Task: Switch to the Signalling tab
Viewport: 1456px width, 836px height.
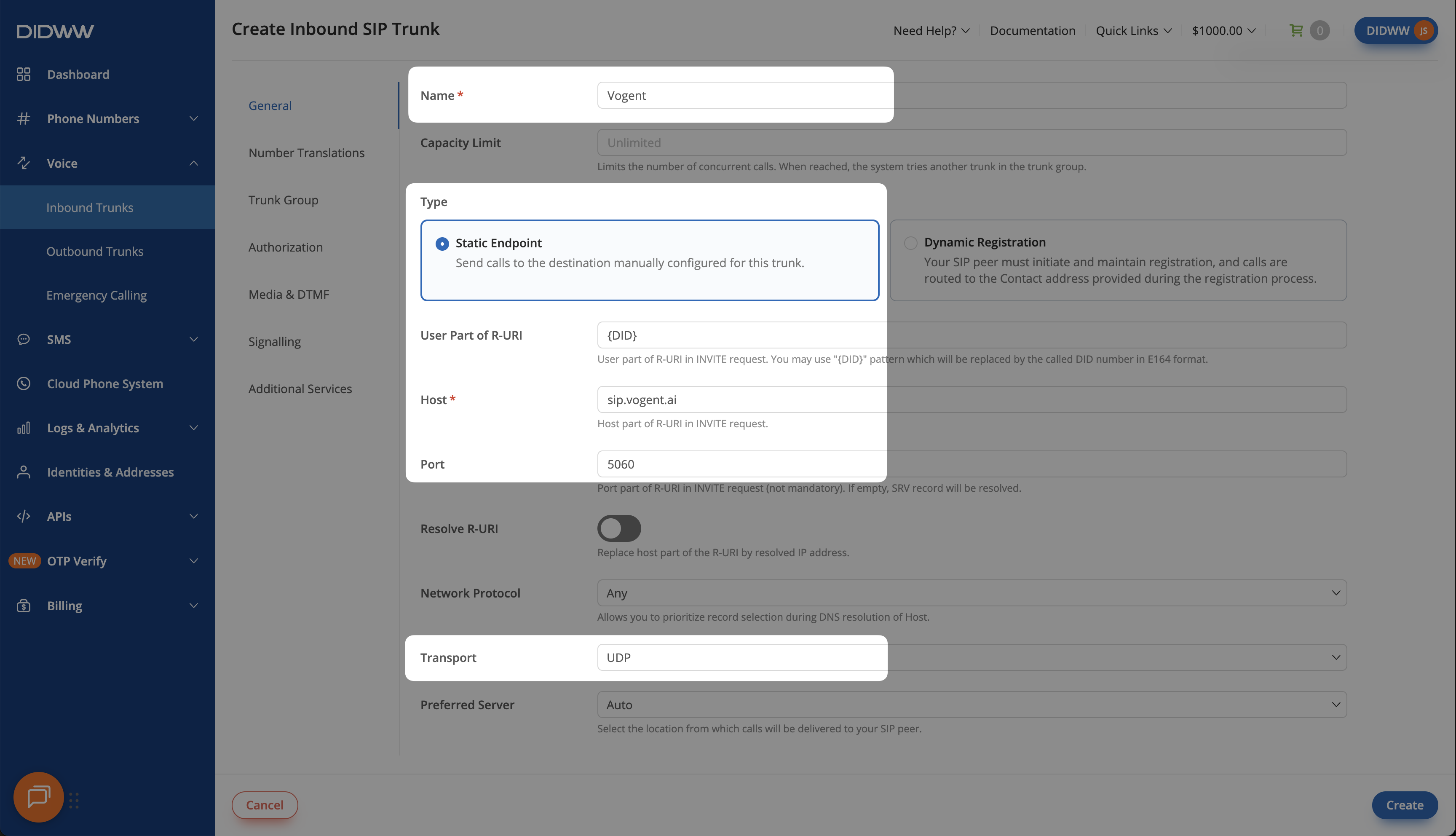Action: coord(274,342)
